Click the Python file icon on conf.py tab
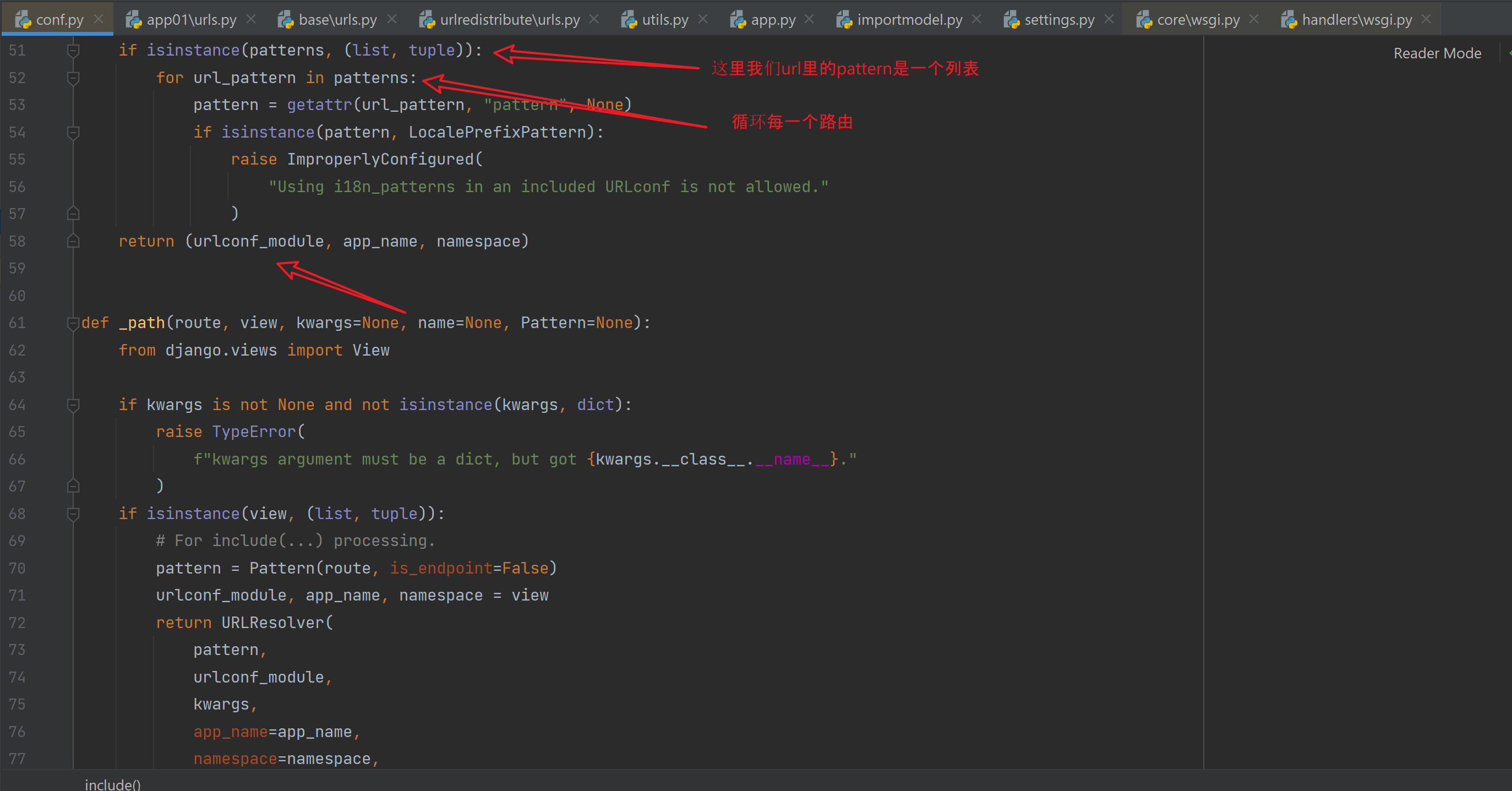This screenshot has width=1512, height=791. tap(23, 20)
